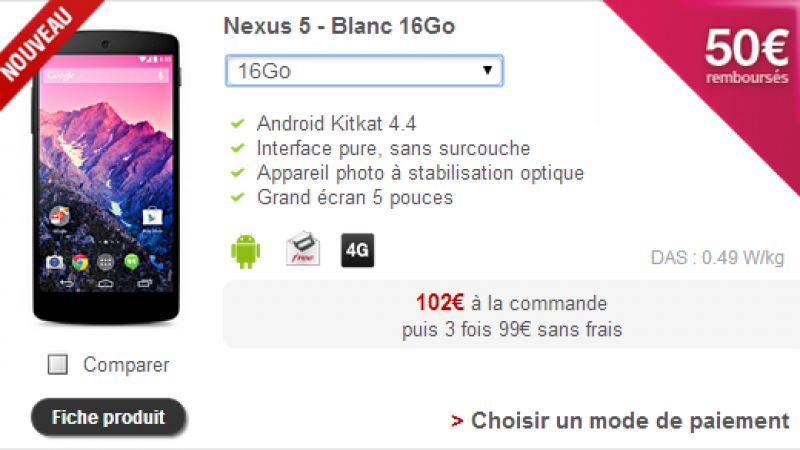Click the Nexus 5 - Blanc 16Go title
The height and width of the screenshot is (450, 800).
coord(340,26)
